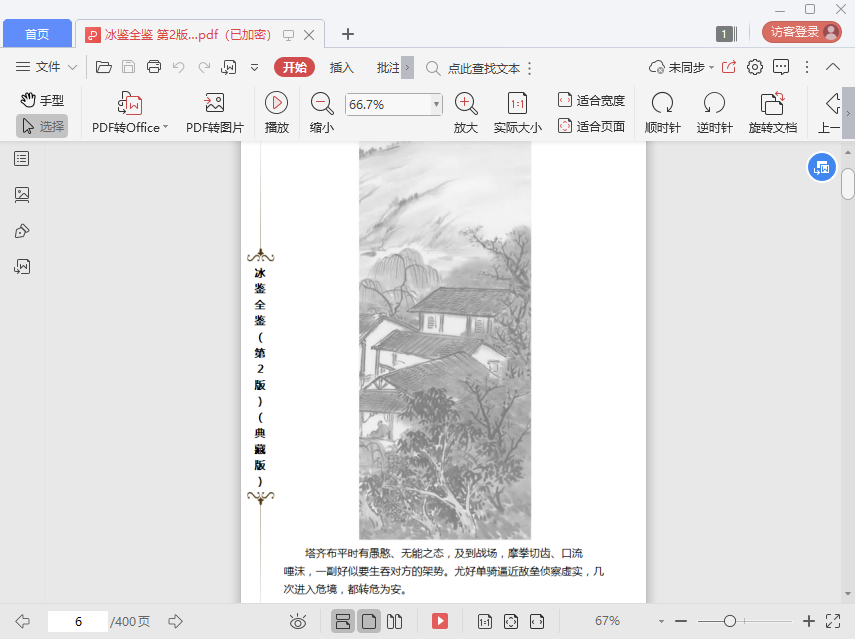Click status bar actual size 1:1 icon
Screen dimensions: 855x639
click(484, 621)
